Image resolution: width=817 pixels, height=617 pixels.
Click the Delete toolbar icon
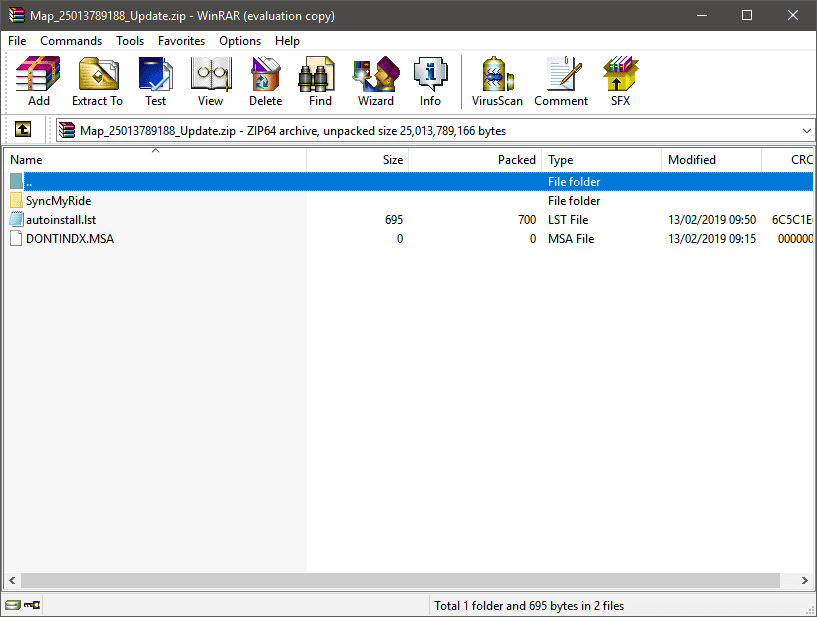[x=266, y=81]
